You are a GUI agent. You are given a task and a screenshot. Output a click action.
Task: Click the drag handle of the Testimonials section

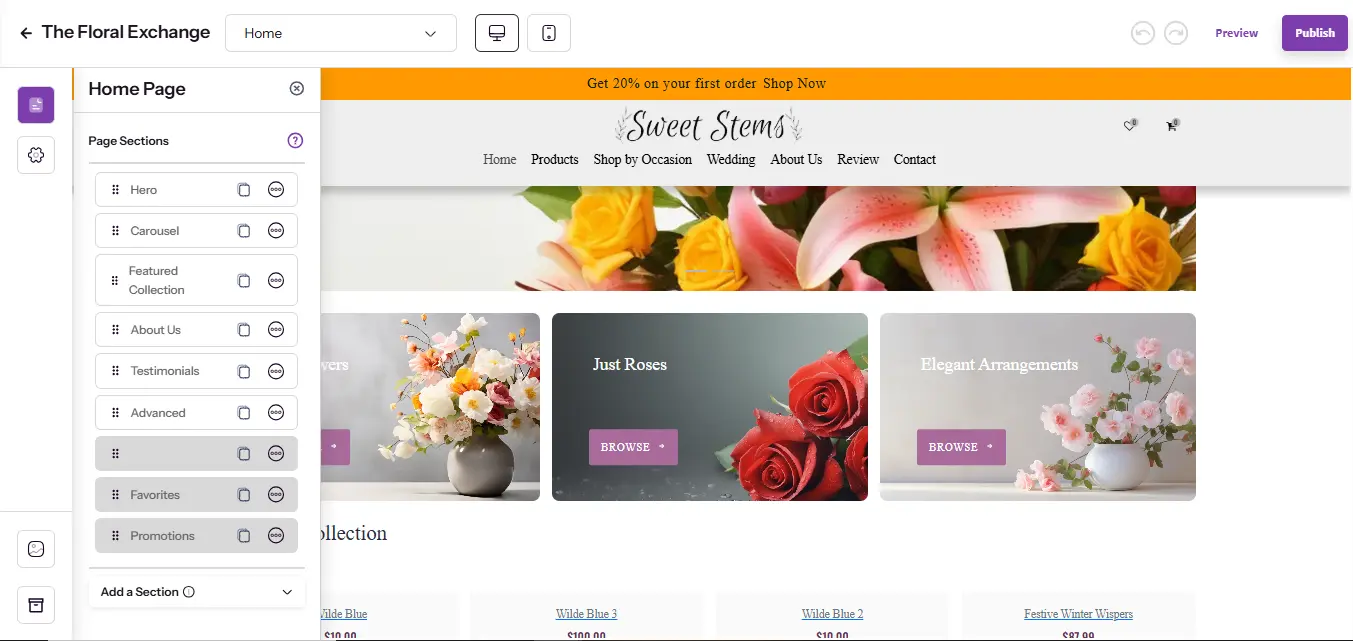tap(115, 371)
